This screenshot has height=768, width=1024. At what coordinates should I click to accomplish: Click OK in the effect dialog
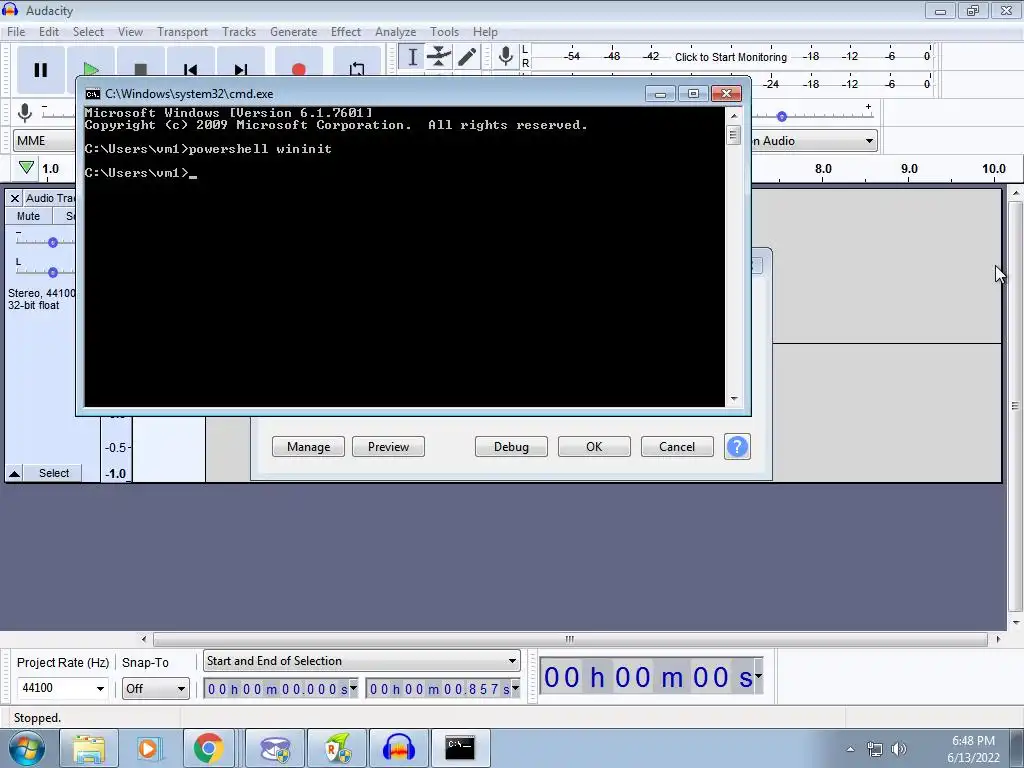click(x=594, y=447)
